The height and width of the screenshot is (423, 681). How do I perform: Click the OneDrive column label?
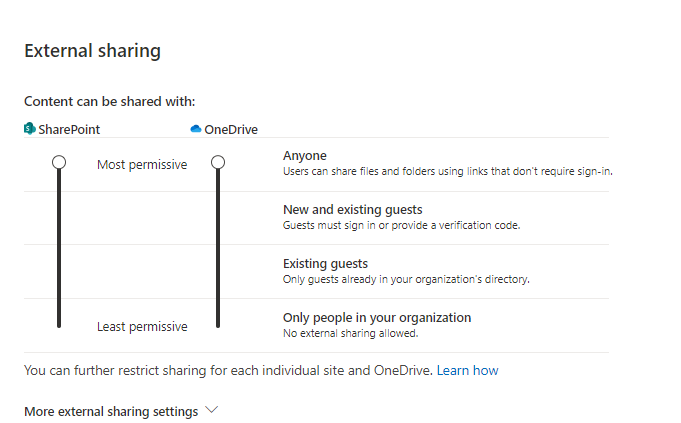[x=231, y=129]
